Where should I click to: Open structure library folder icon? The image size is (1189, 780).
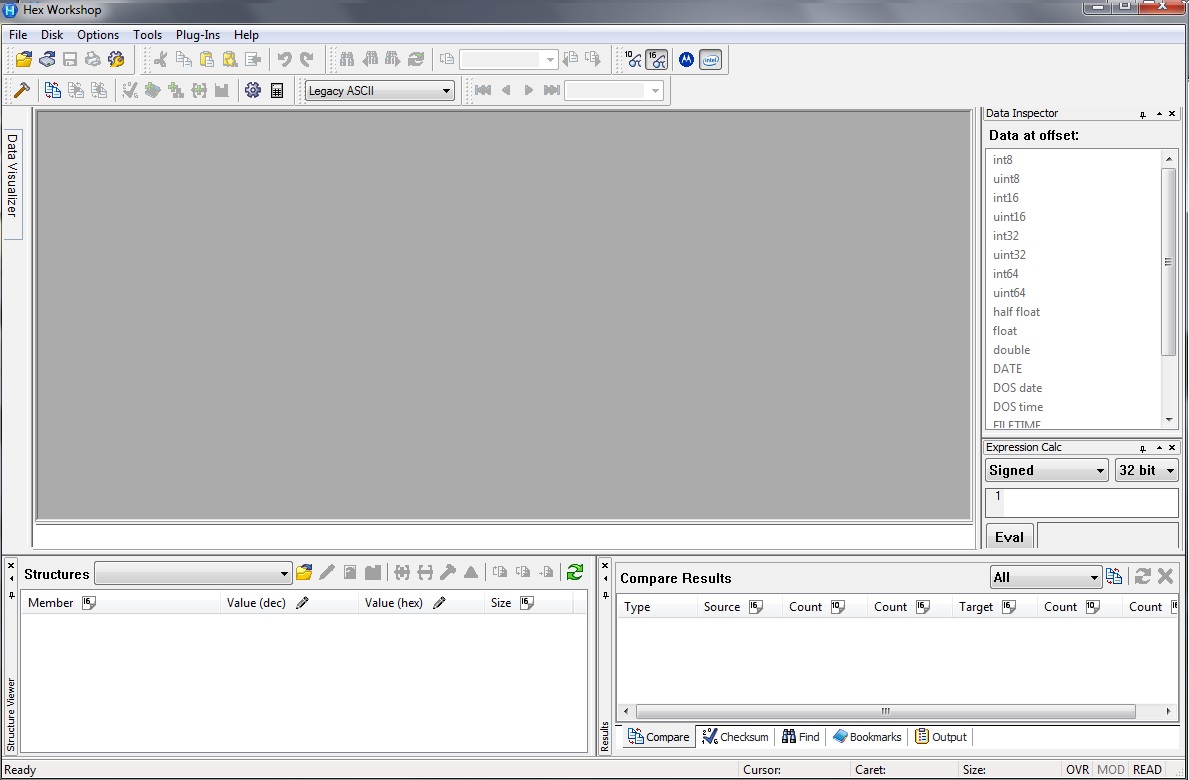[304, 573]
